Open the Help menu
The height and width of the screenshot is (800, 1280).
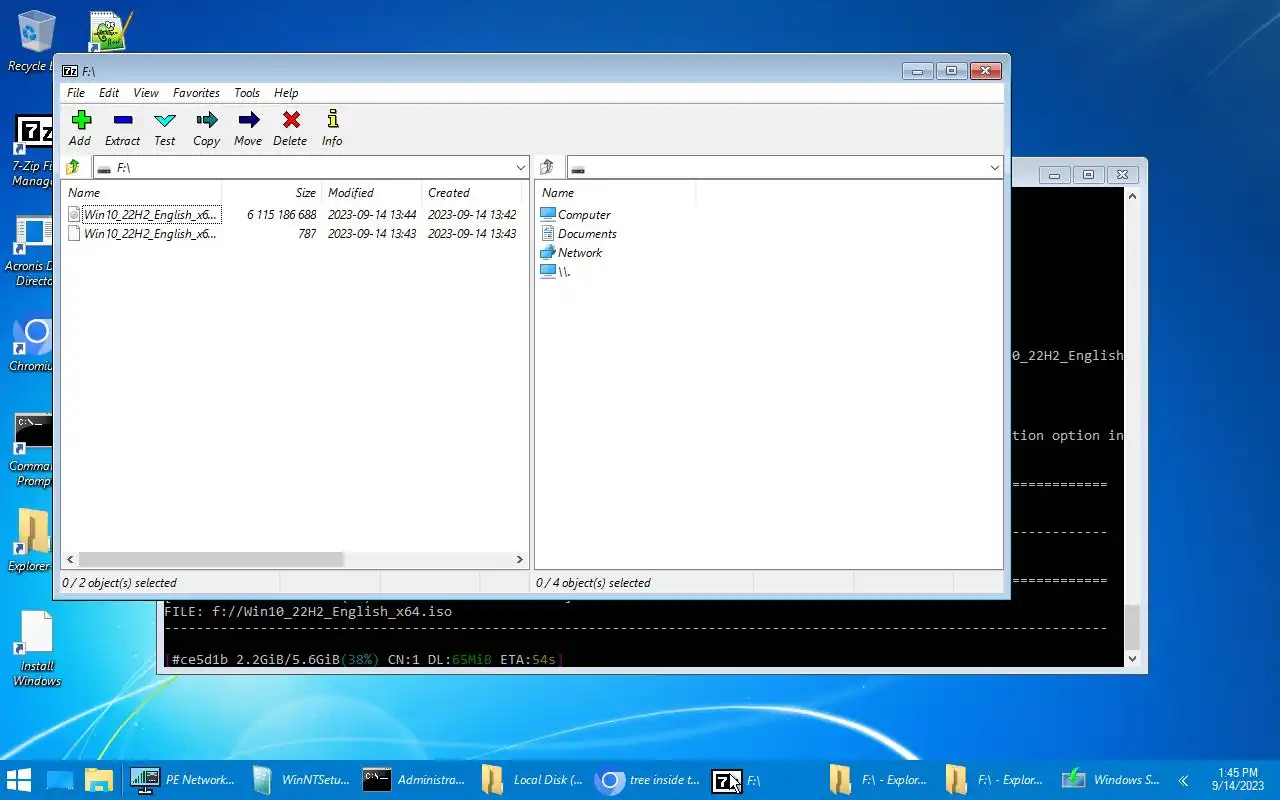pos(286,92)
